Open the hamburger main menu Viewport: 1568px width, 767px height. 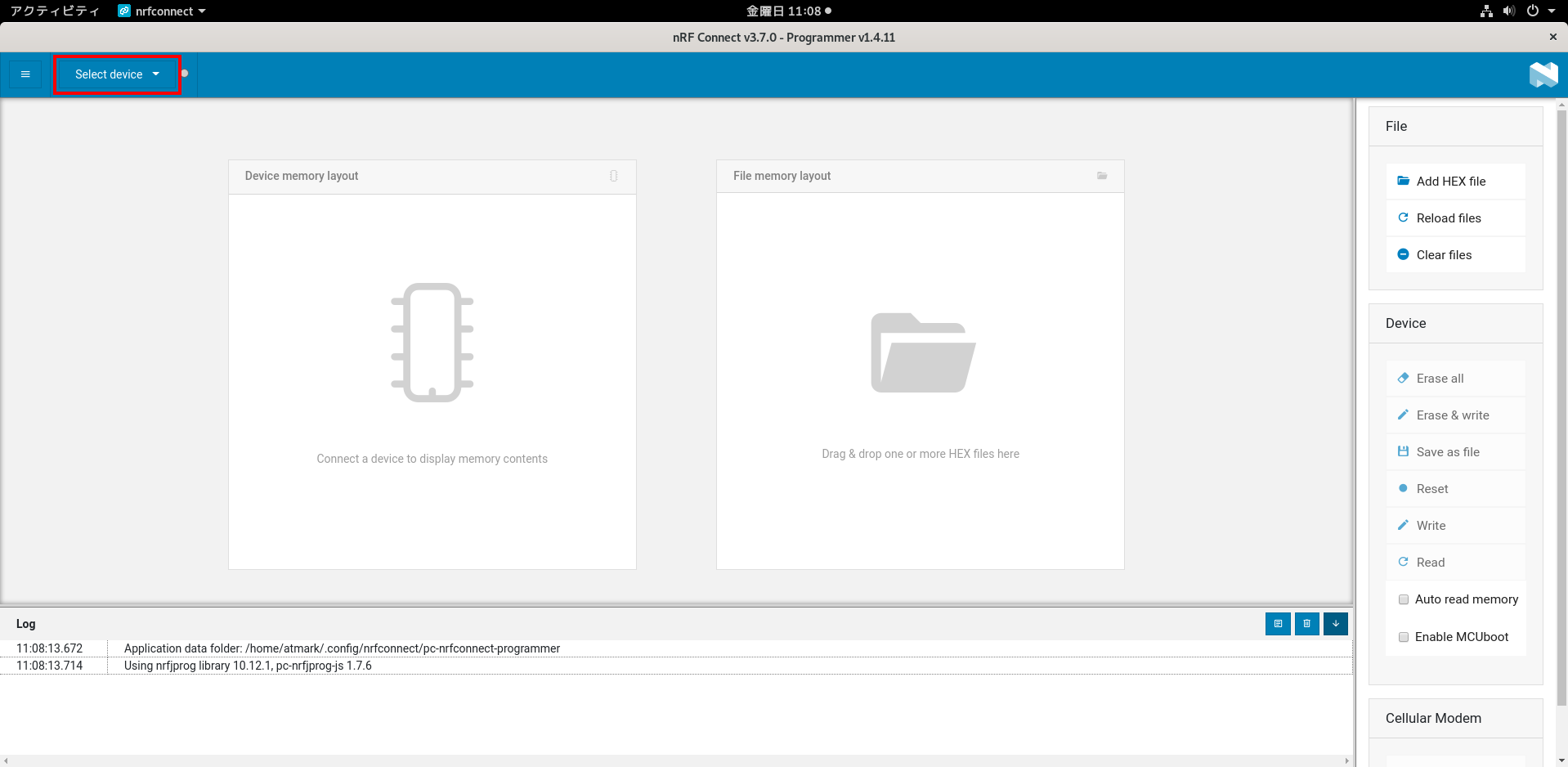[x=25, y=74]
